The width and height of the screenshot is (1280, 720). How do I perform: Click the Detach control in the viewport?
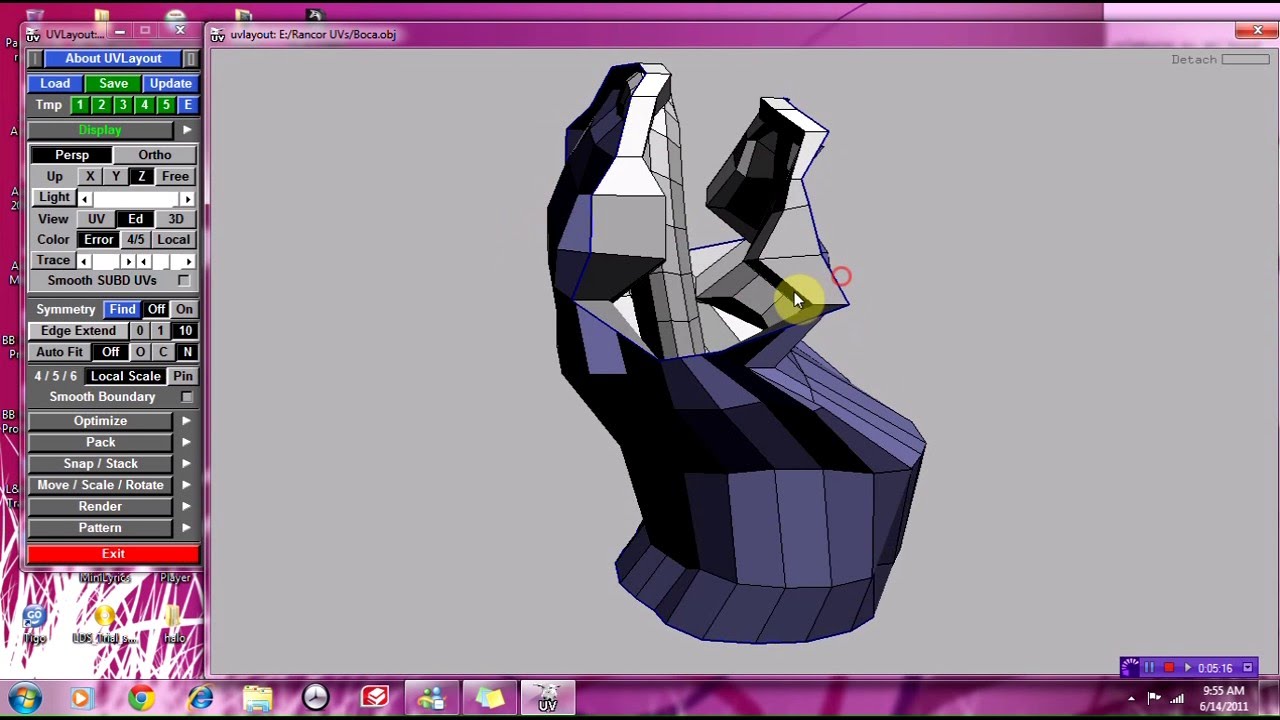(1220, 60)
